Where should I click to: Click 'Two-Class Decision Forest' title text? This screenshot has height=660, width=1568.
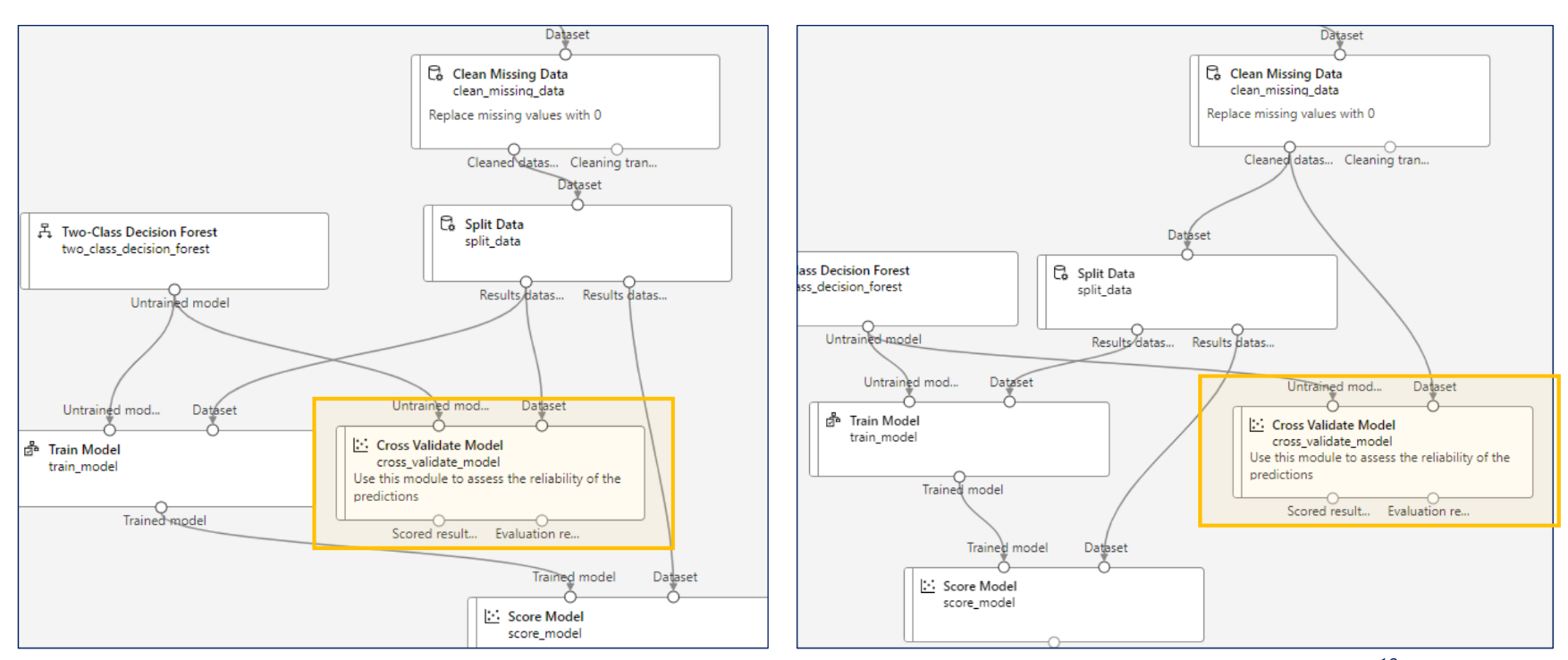(139, 232)
